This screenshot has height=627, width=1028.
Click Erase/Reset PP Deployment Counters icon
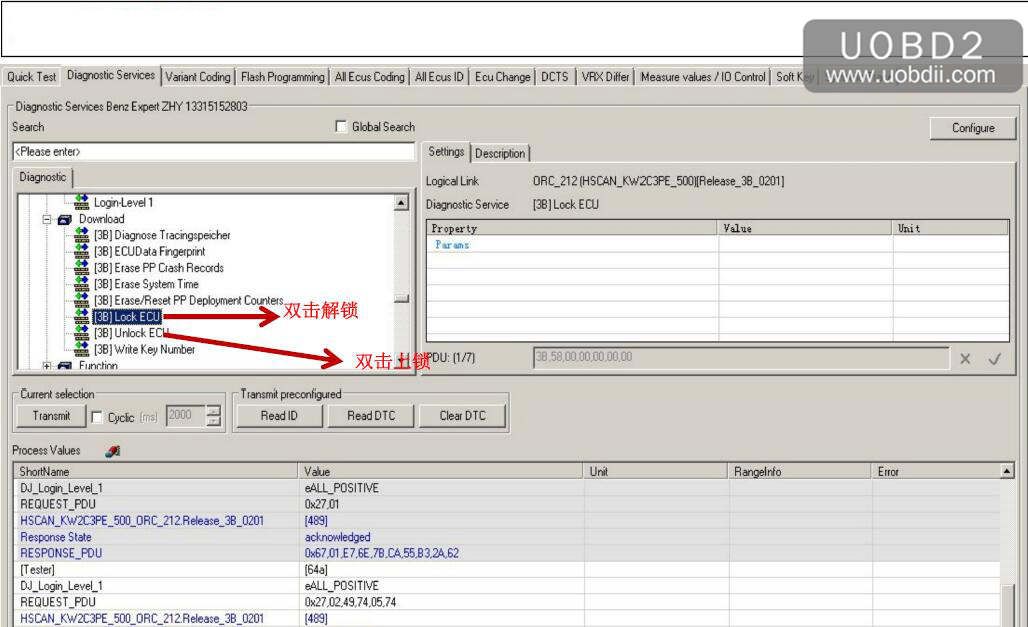coord(81,300)
